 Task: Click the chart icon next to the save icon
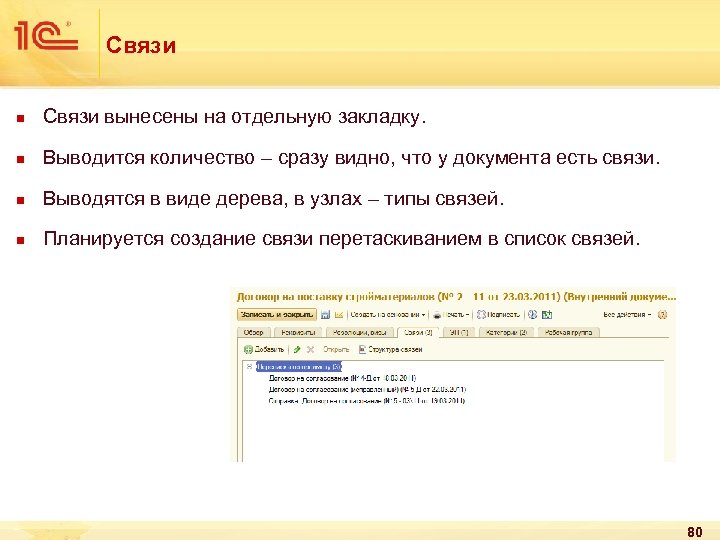tap(339, 315)
